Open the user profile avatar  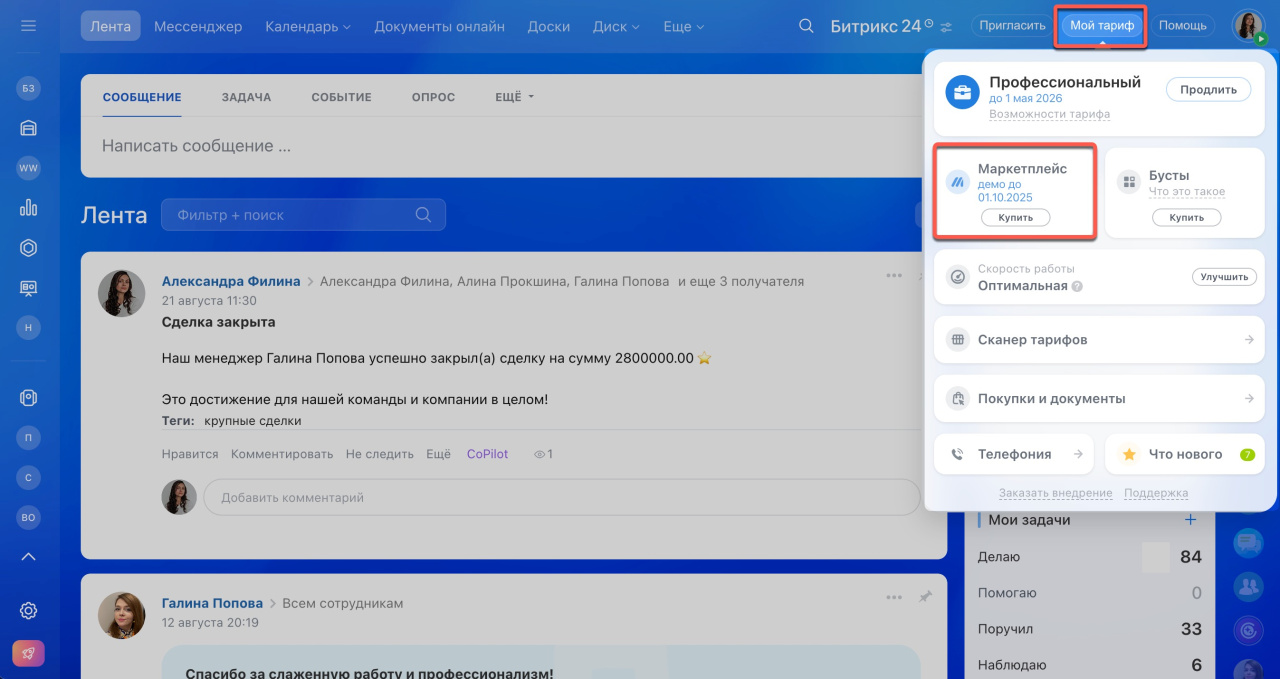click(1248, 26)
